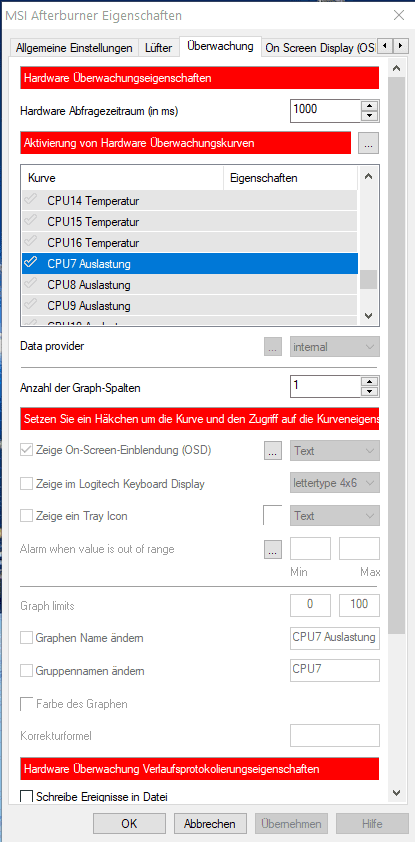
Task: Toggle Zeige On-Screen-Einblendung (OSD) checkbox
Action: (26, 450)
